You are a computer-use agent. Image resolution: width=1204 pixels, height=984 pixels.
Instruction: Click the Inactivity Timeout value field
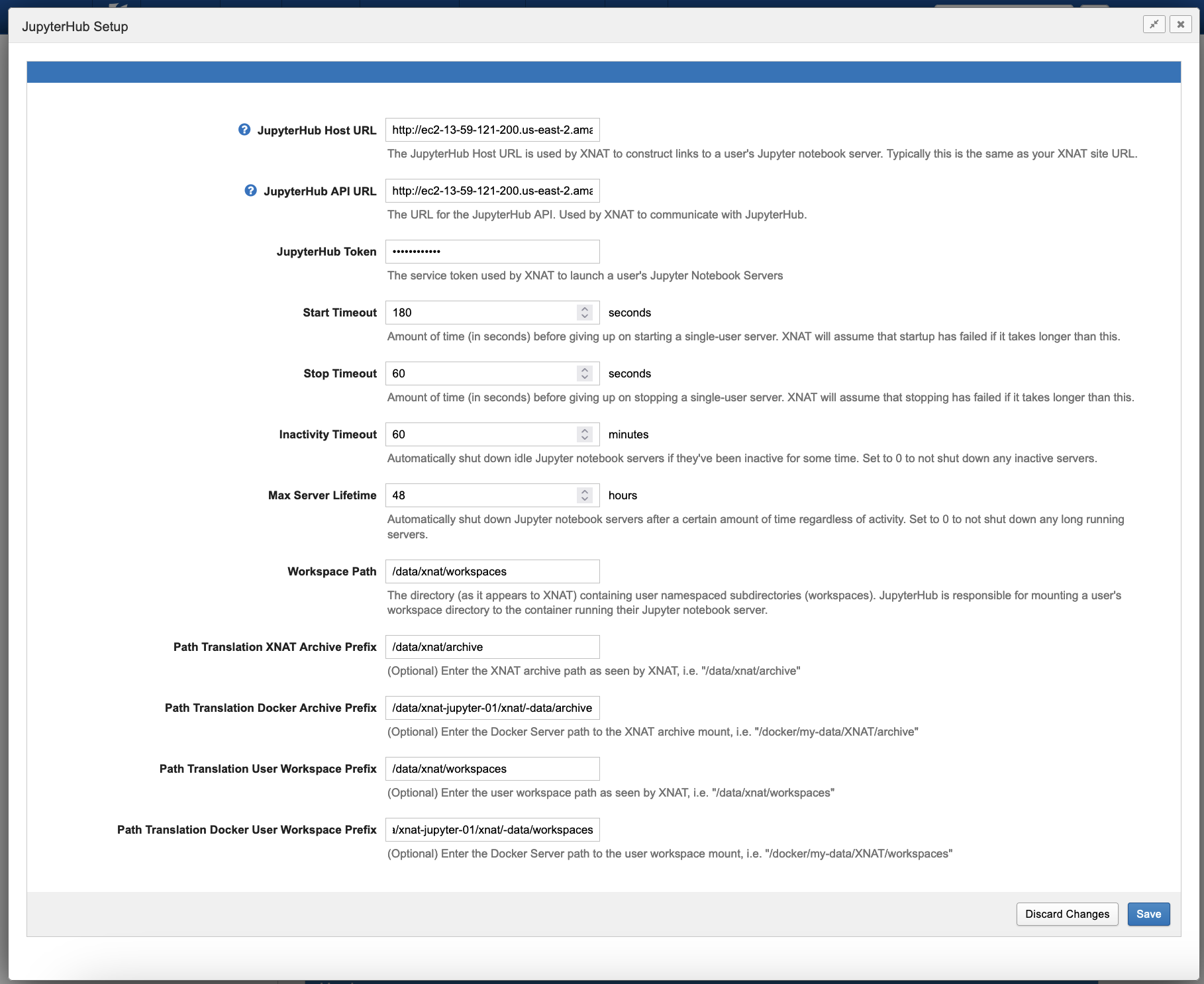[480, 434]
